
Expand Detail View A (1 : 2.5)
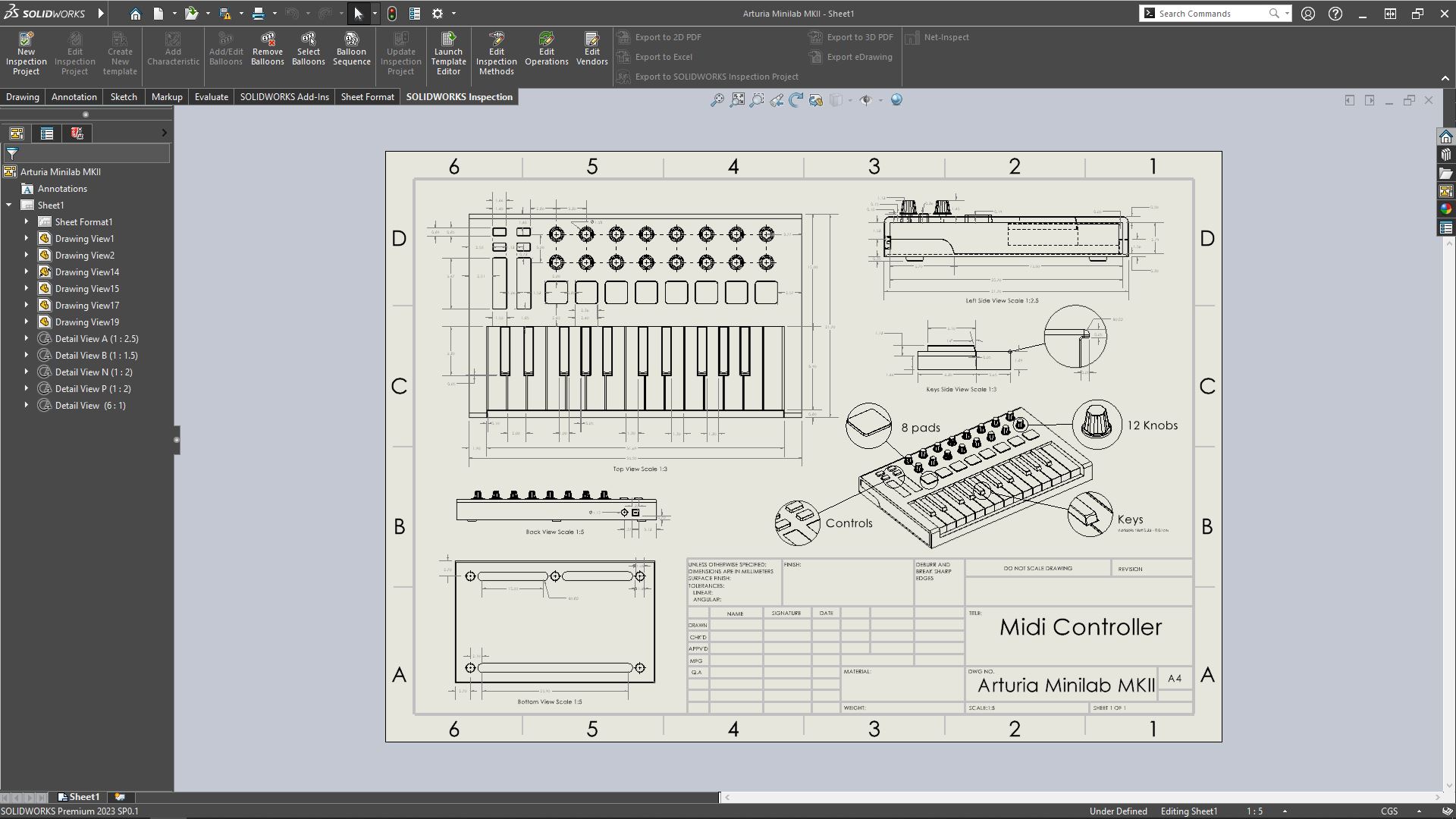pos(27,339)
